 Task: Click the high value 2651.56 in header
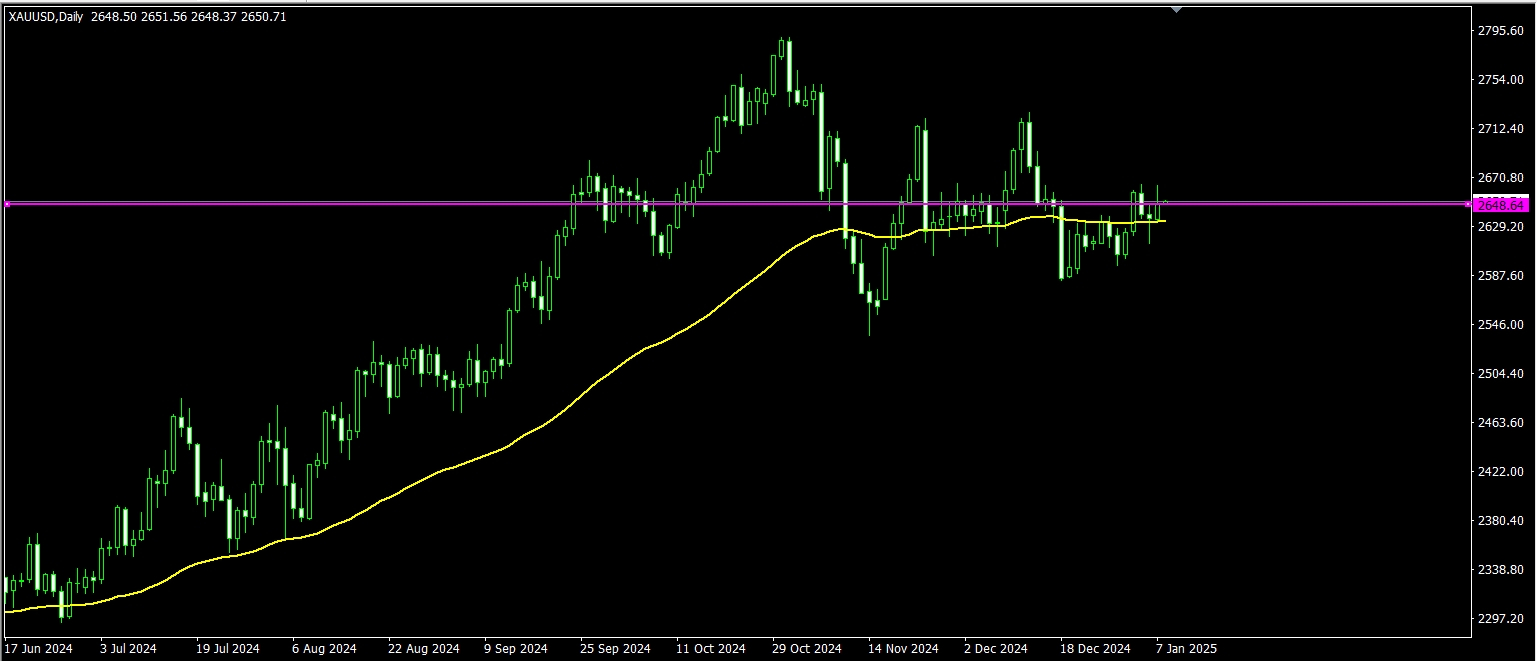[163, 16]
